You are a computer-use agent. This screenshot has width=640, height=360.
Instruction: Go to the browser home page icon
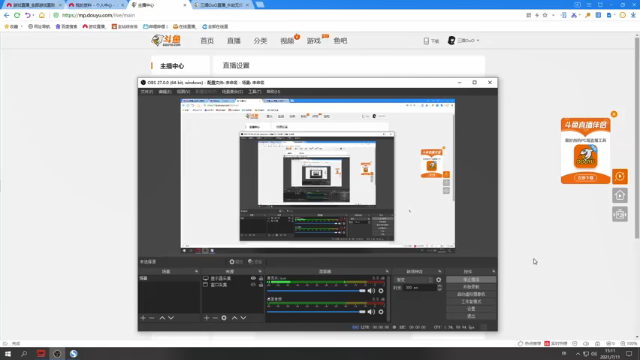click(x=42, y=15)
